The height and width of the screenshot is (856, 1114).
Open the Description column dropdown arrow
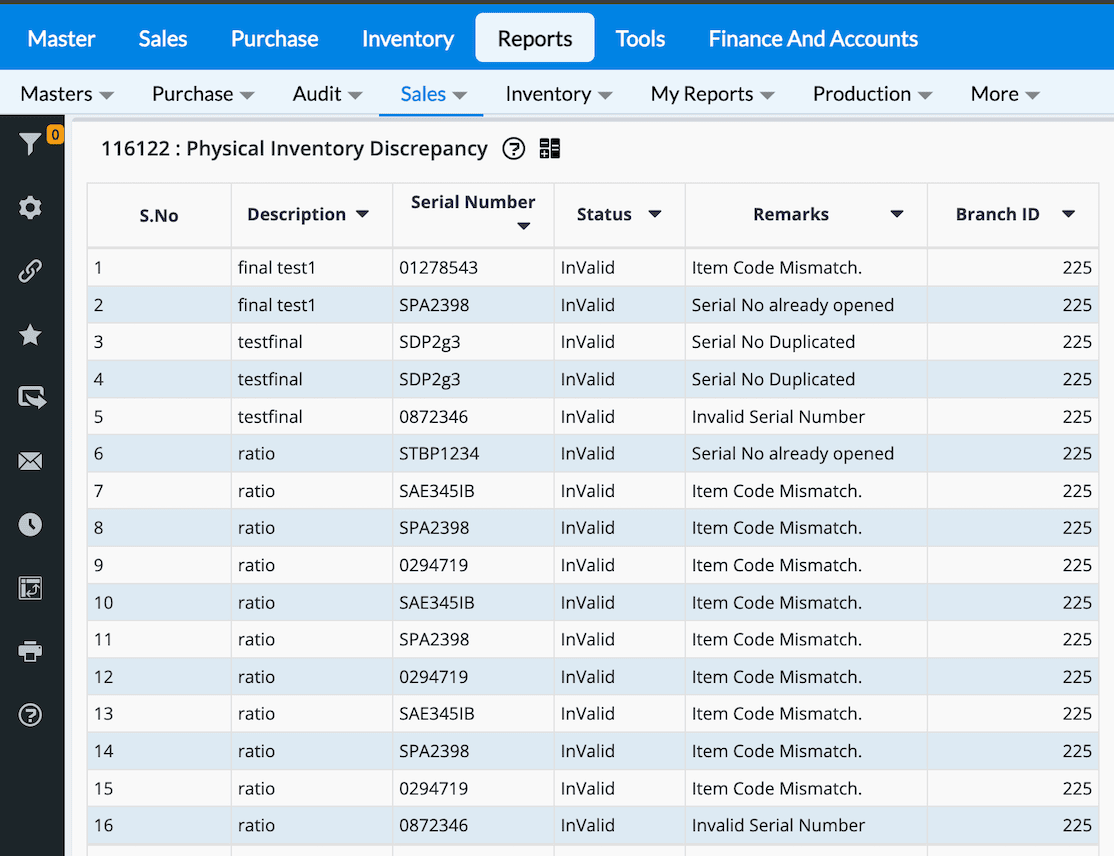tap(362, 214)
